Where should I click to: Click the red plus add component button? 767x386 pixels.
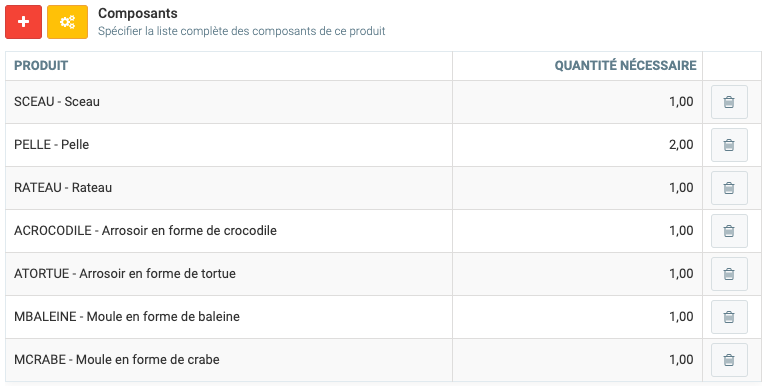pos(23,22)
